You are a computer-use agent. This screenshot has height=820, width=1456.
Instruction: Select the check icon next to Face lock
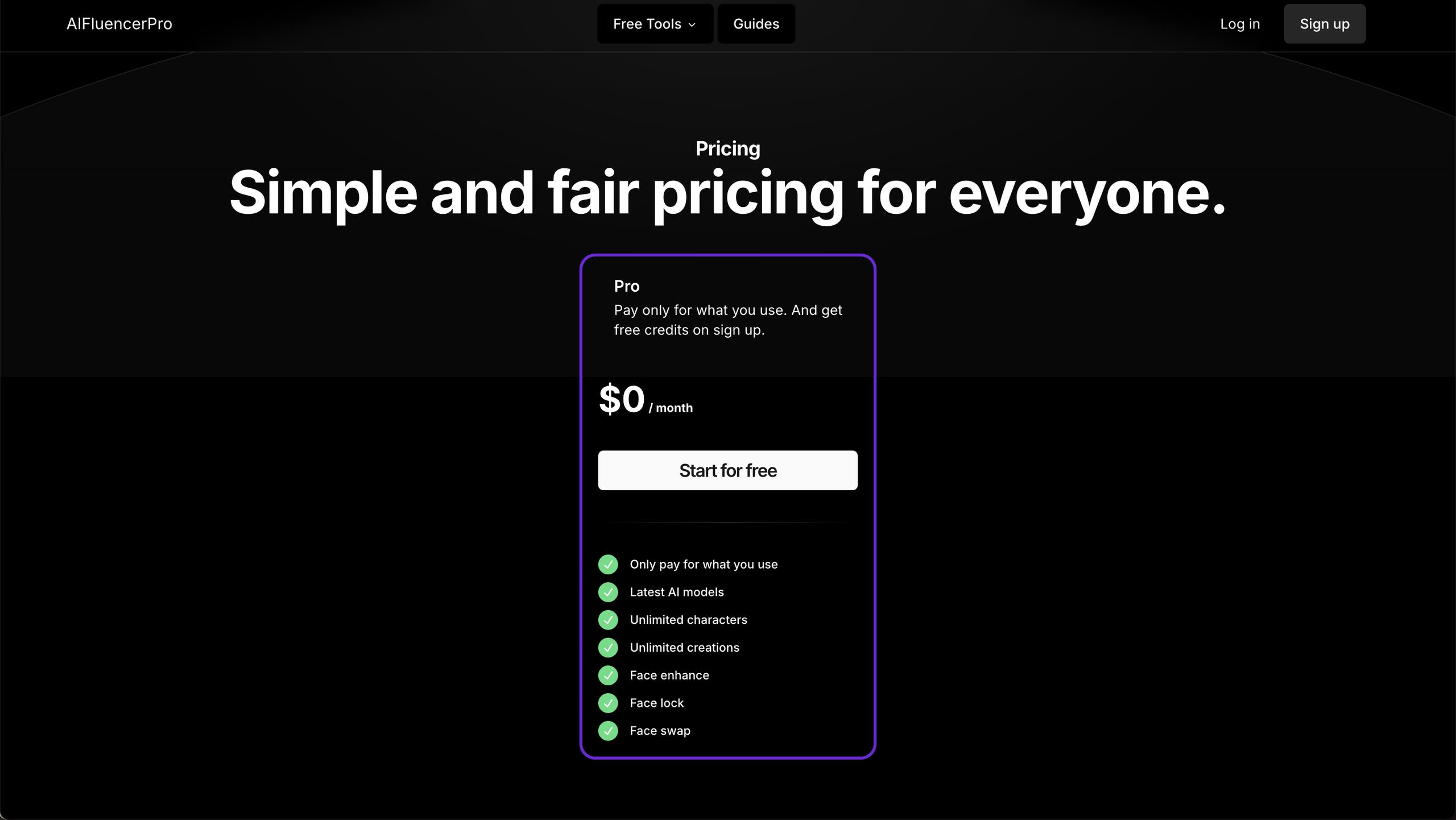point(608,703)
